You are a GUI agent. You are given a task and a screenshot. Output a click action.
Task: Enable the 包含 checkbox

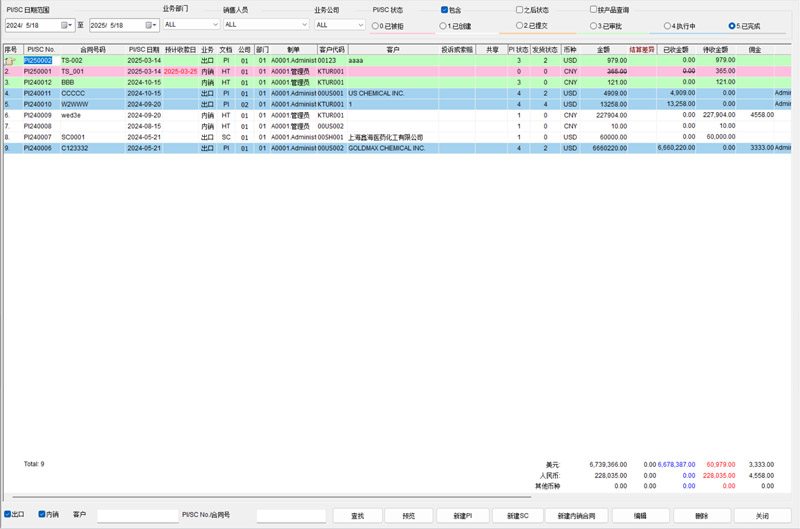445,10
